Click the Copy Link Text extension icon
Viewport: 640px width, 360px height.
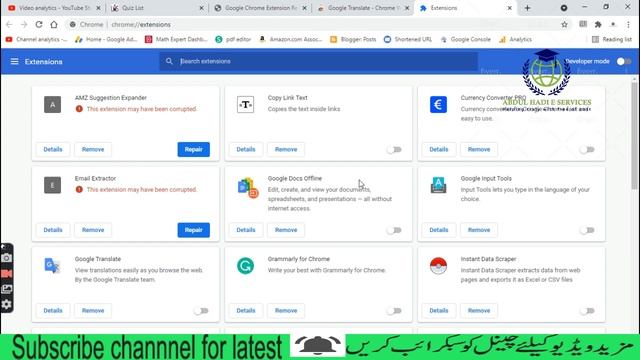pos(245,104)
